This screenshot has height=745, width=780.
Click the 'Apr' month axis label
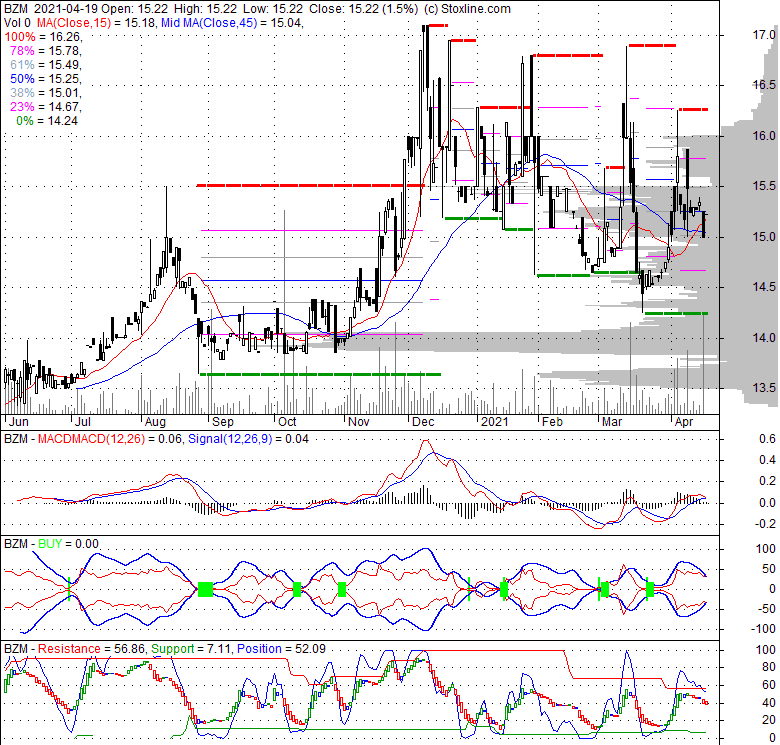683,422
